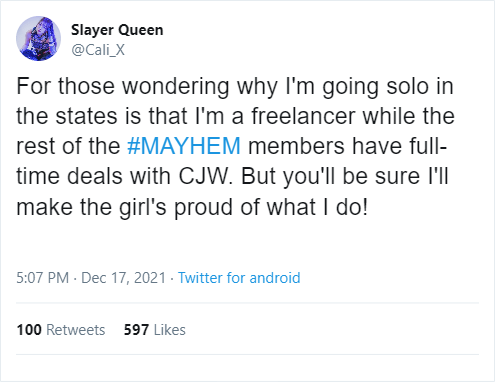
Task: Select the word freelancer in the tweet
Action: click(303, 116)
